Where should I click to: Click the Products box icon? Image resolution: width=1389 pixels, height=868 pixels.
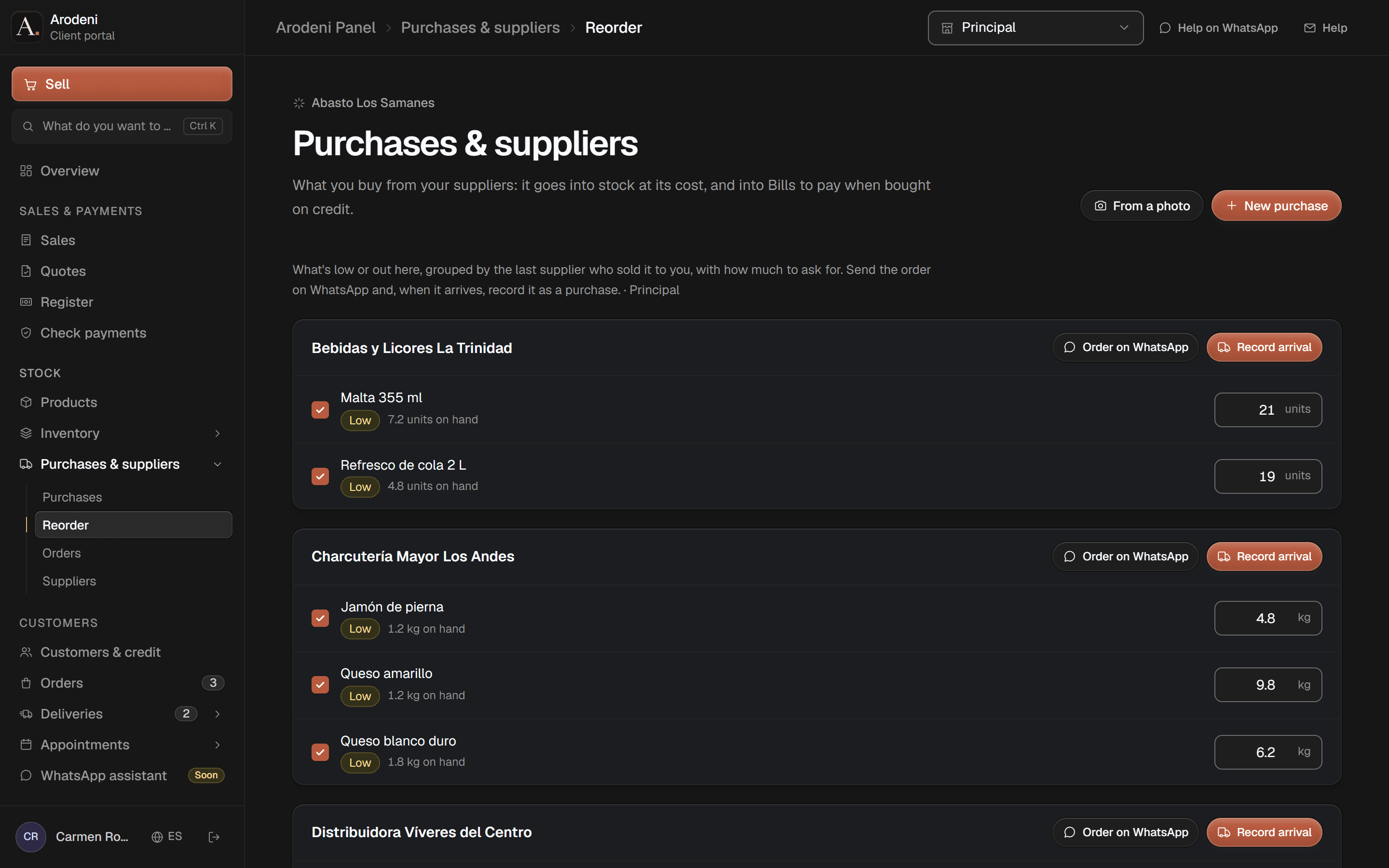26,403
